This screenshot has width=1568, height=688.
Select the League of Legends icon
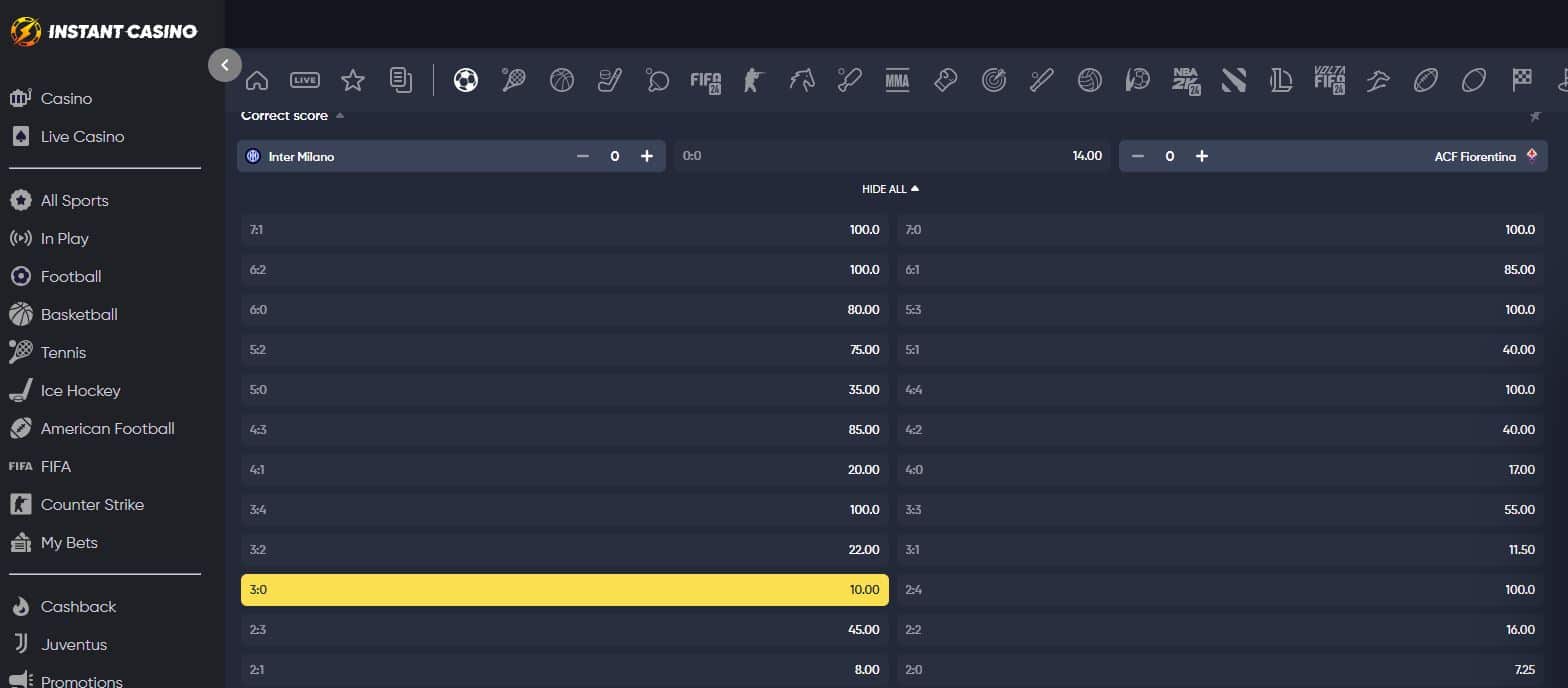(x=1281, y=80)
